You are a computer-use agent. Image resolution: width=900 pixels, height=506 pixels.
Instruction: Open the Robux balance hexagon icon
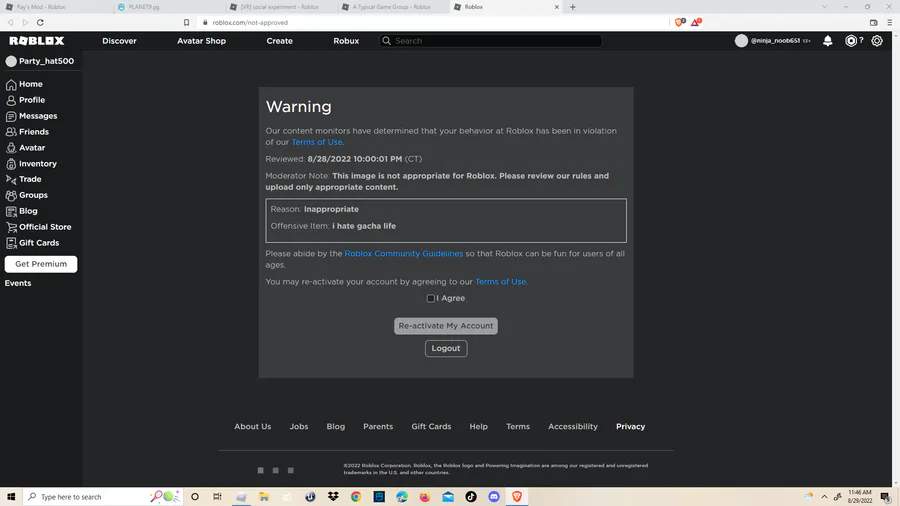(851, 41)
